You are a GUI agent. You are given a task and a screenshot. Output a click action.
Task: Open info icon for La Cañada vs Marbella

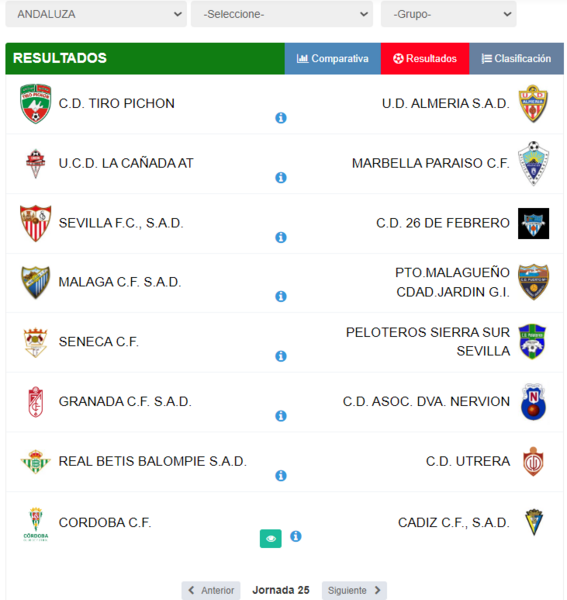coord(281,178)
